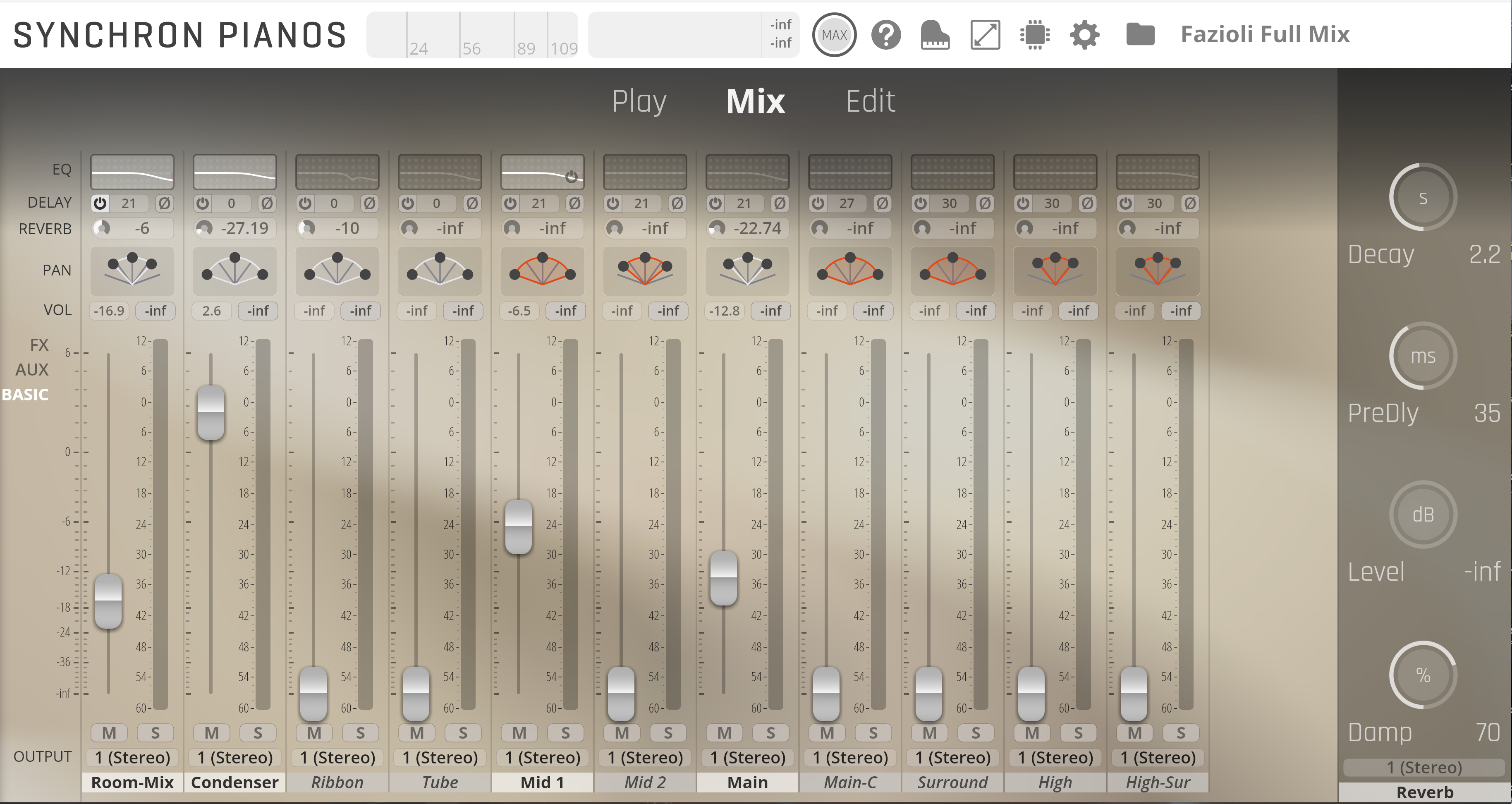Screen dimensions: 1512x804
Task: Open the Mid 1 EQ curve display
Action: pyautogui.click(x=542, y=172)
